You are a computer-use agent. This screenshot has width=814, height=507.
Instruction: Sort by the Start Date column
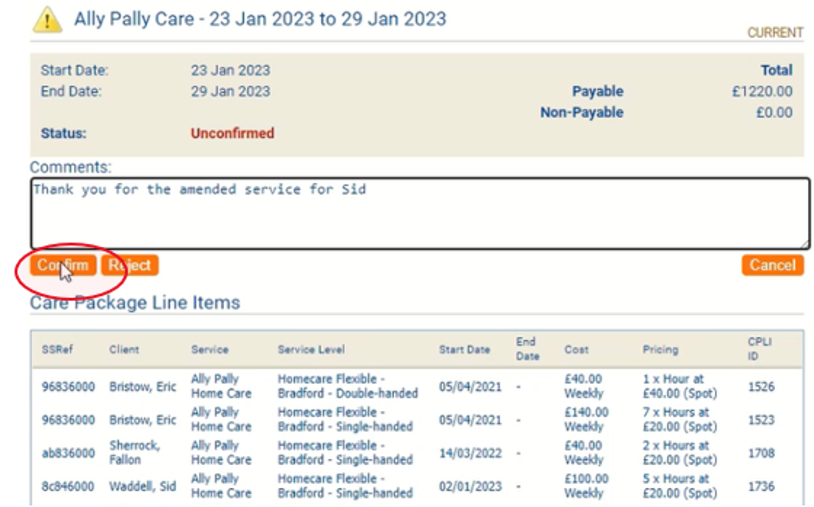click(464, 350)
